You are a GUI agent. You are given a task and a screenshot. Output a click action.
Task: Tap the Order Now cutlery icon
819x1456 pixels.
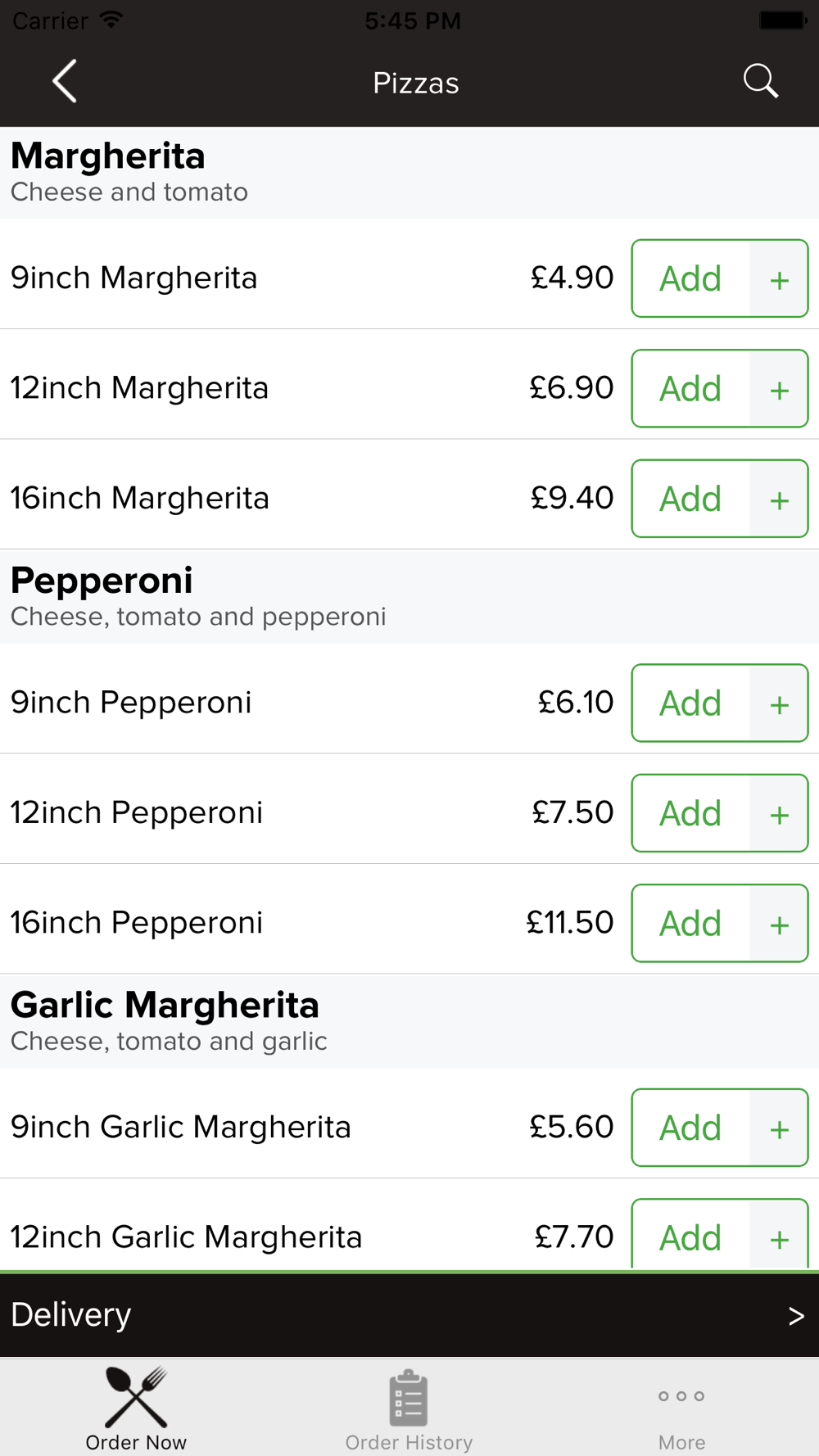[x=136, y=1398]
